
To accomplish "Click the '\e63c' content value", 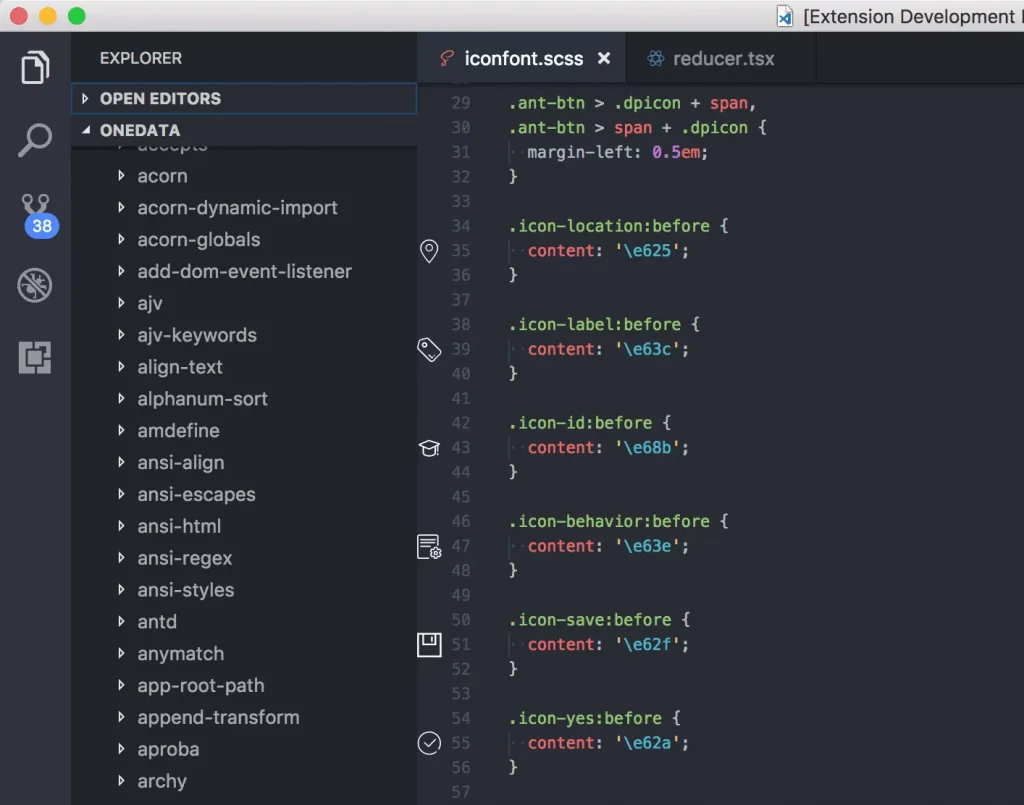I will 647,349.
